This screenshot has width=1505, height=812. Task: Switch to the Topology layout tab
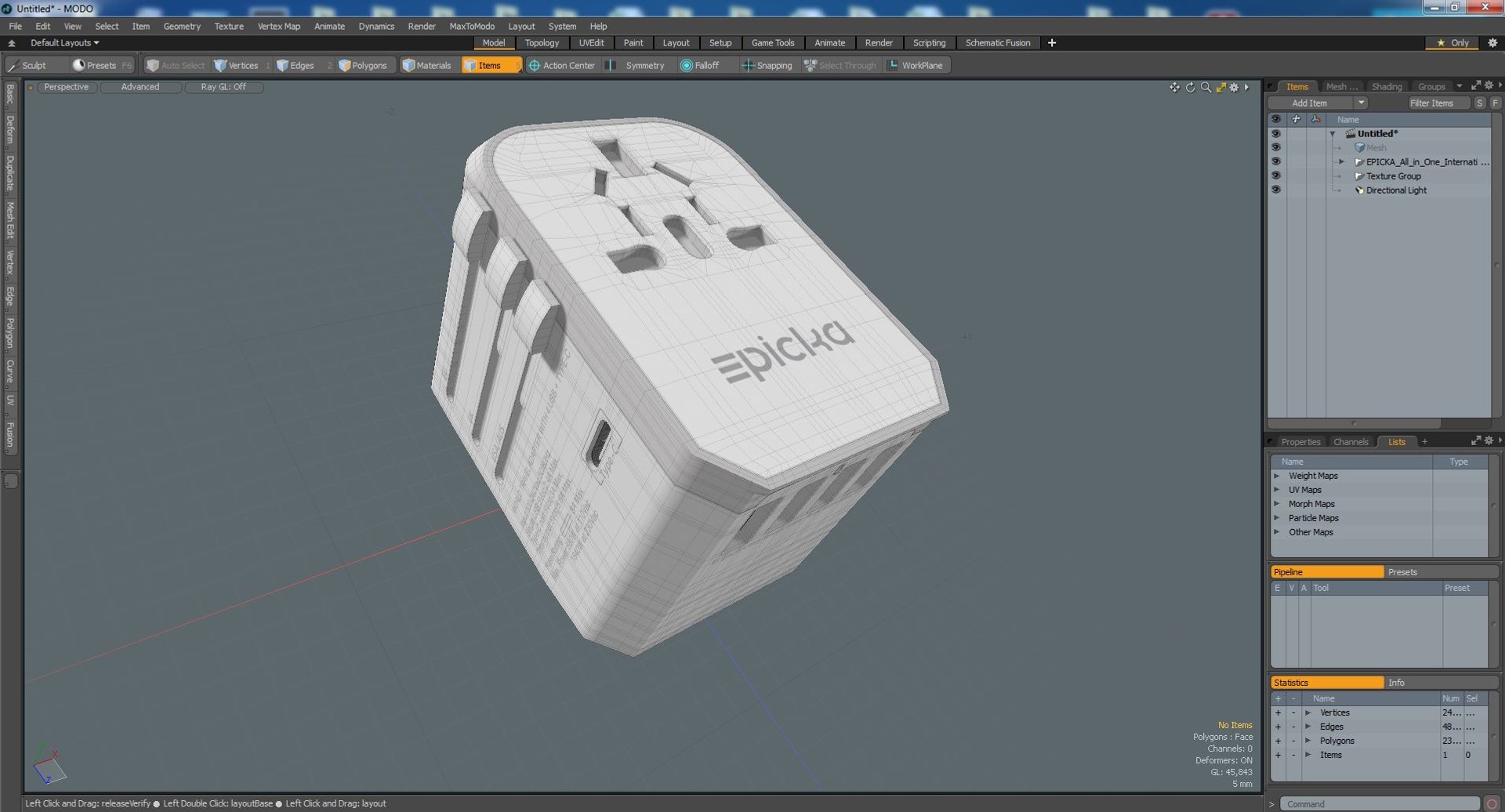542,43
